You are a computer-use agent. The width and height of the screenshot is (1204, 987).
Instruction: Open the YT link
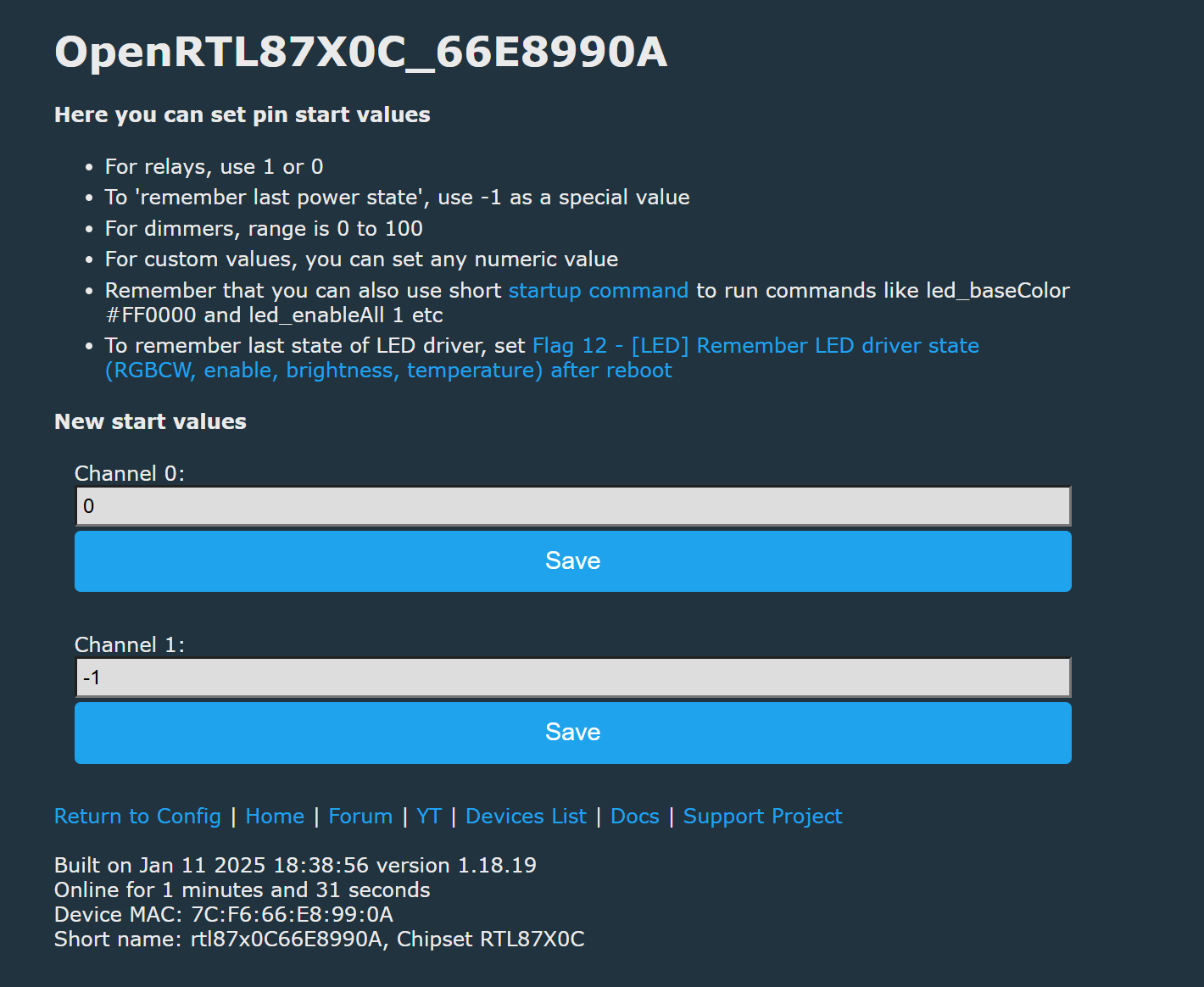click(x=429, y=817)
